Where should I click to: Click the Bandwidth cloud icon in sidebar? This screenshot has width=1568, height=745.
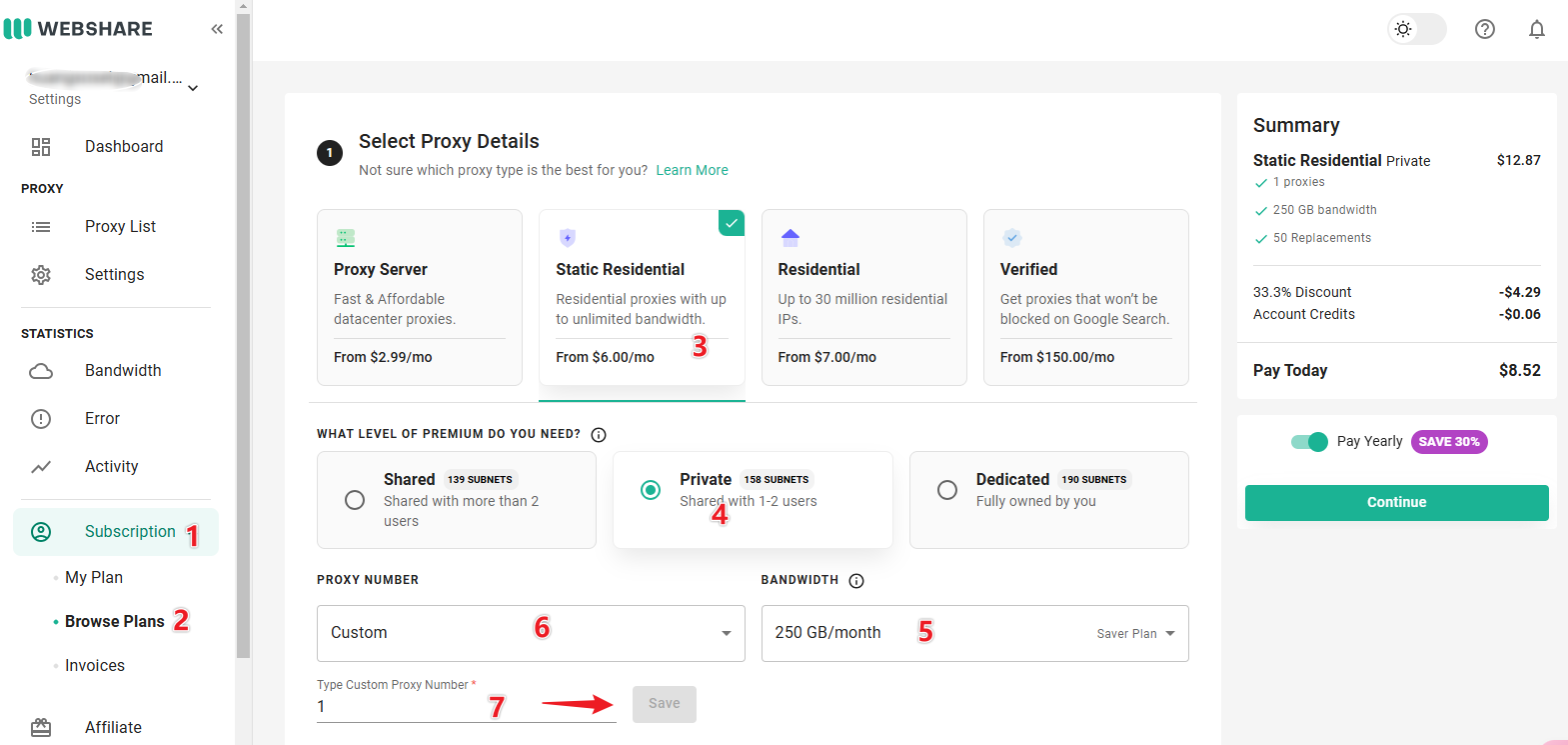41,371
